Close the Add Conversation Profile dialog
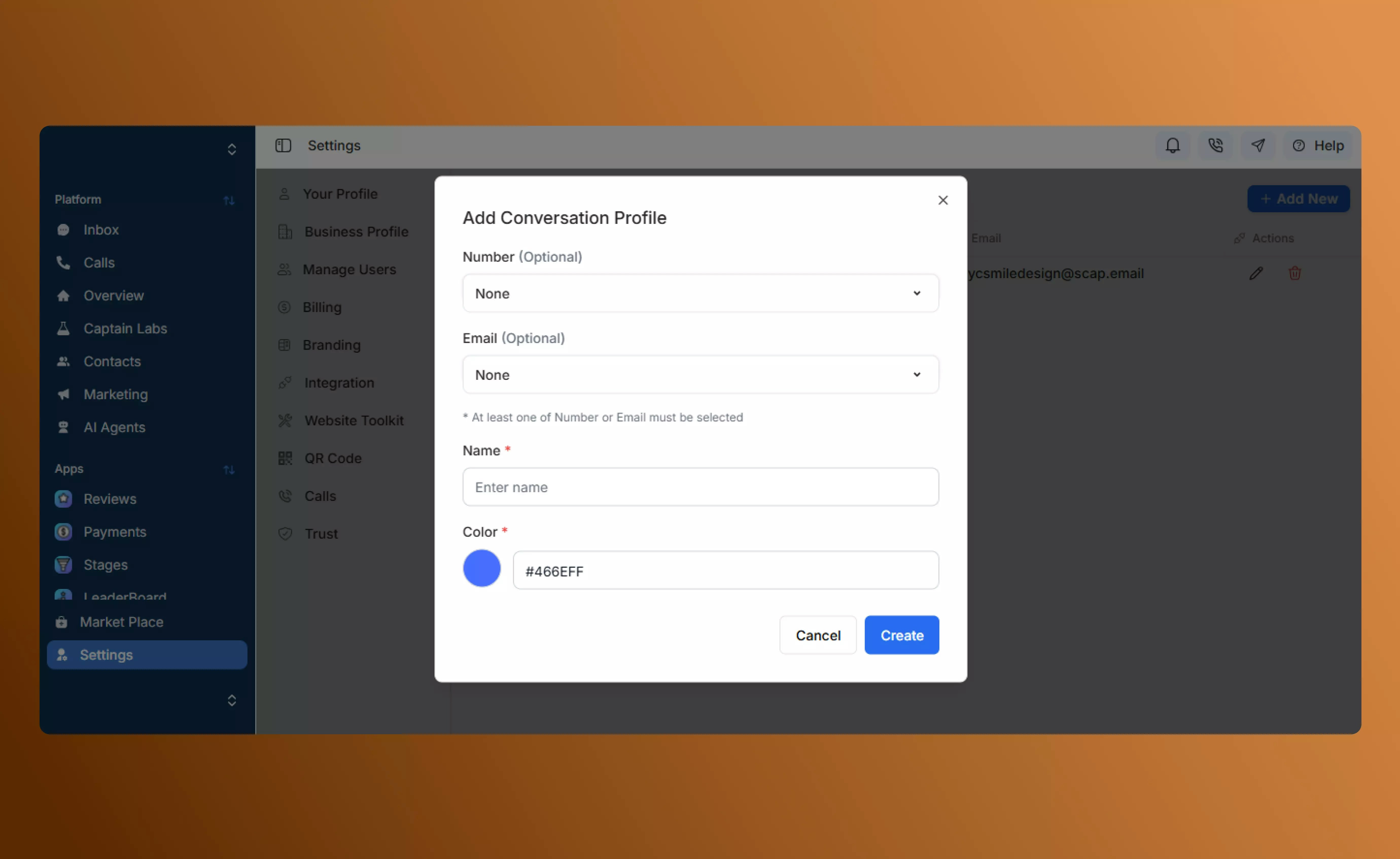The width and height of the screenshot is (1400, 859). tap(943, 200)
